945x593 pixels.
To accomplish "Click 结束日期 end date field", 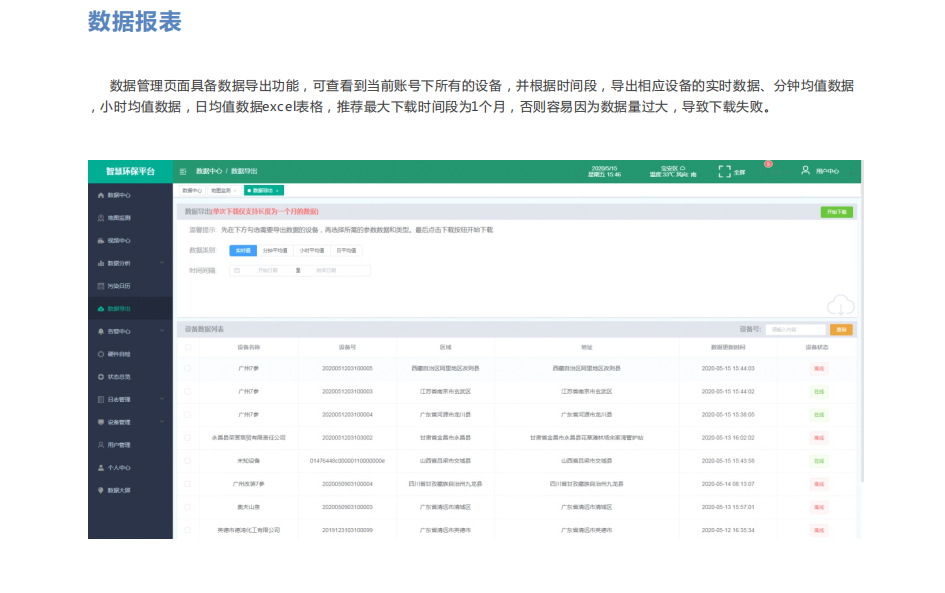I will coord(326,271).
